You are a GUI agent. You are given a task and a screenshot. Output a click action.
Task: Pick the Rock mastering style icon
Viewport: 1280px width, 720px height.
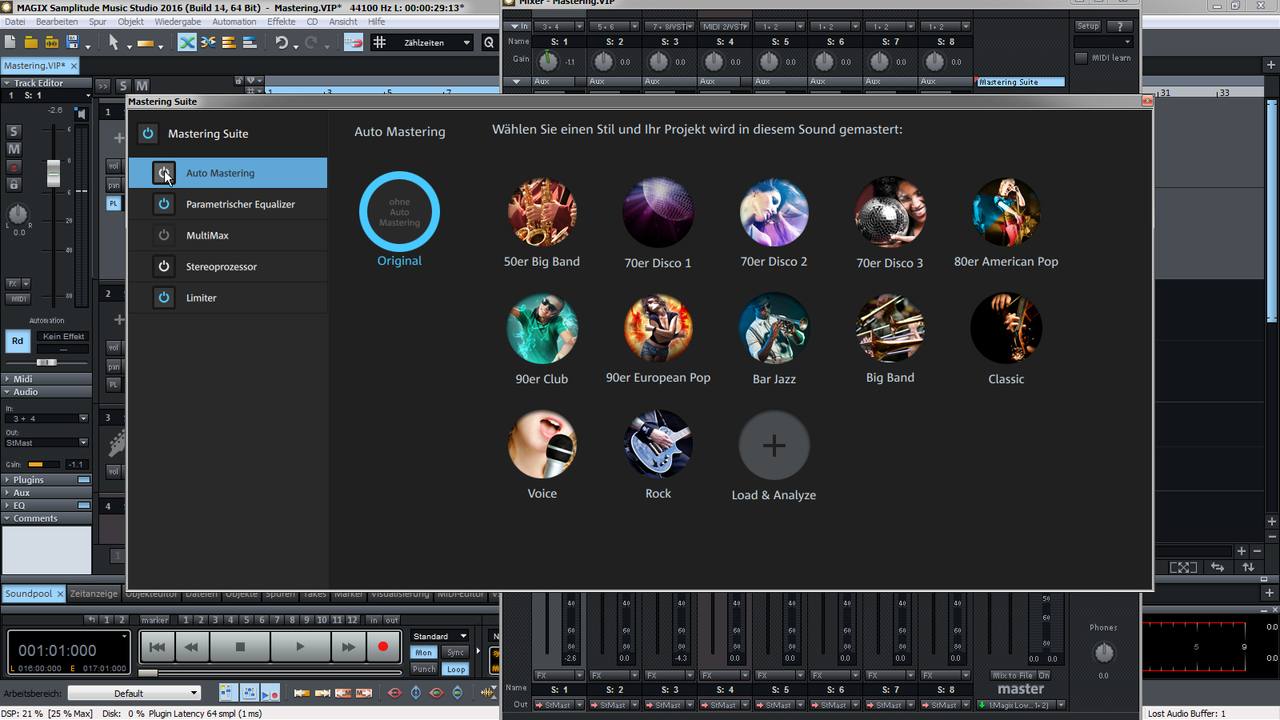click(658, 444)
